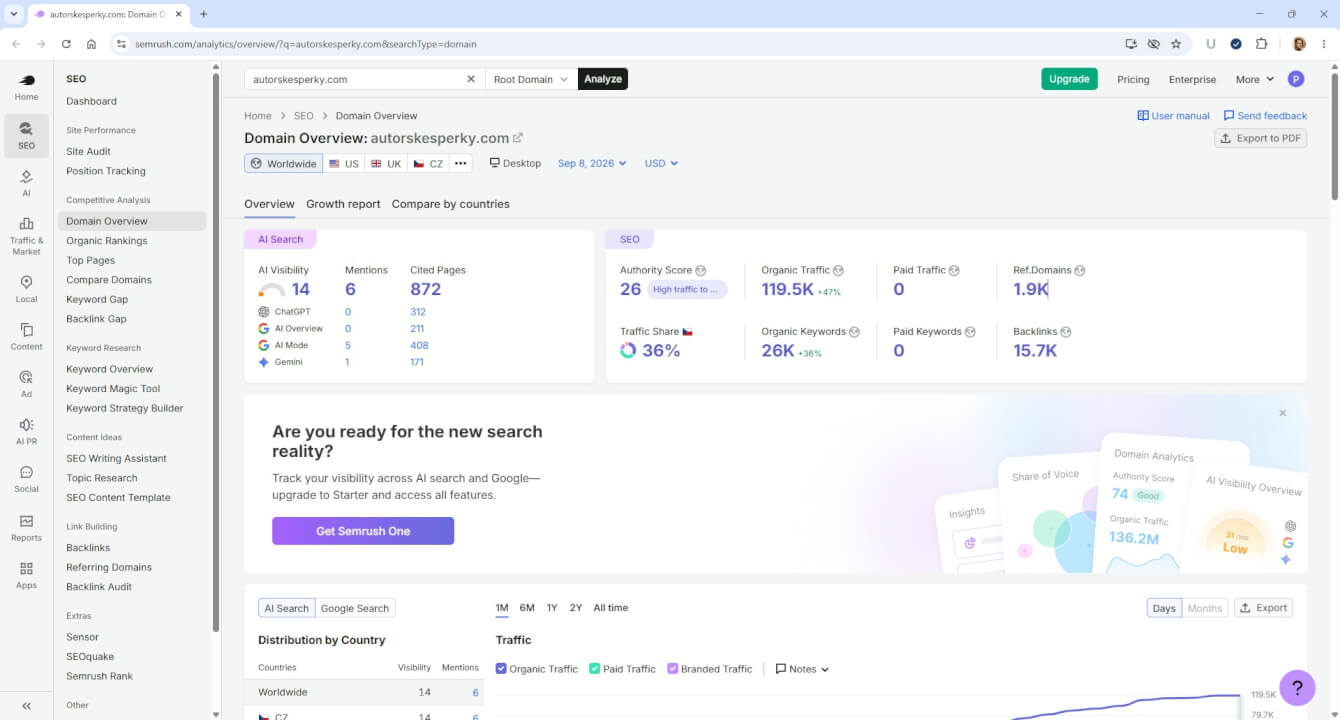Close the Semrush One promo banner
This screenshot has width=1340, height=720.
(x=1283, y=413)
